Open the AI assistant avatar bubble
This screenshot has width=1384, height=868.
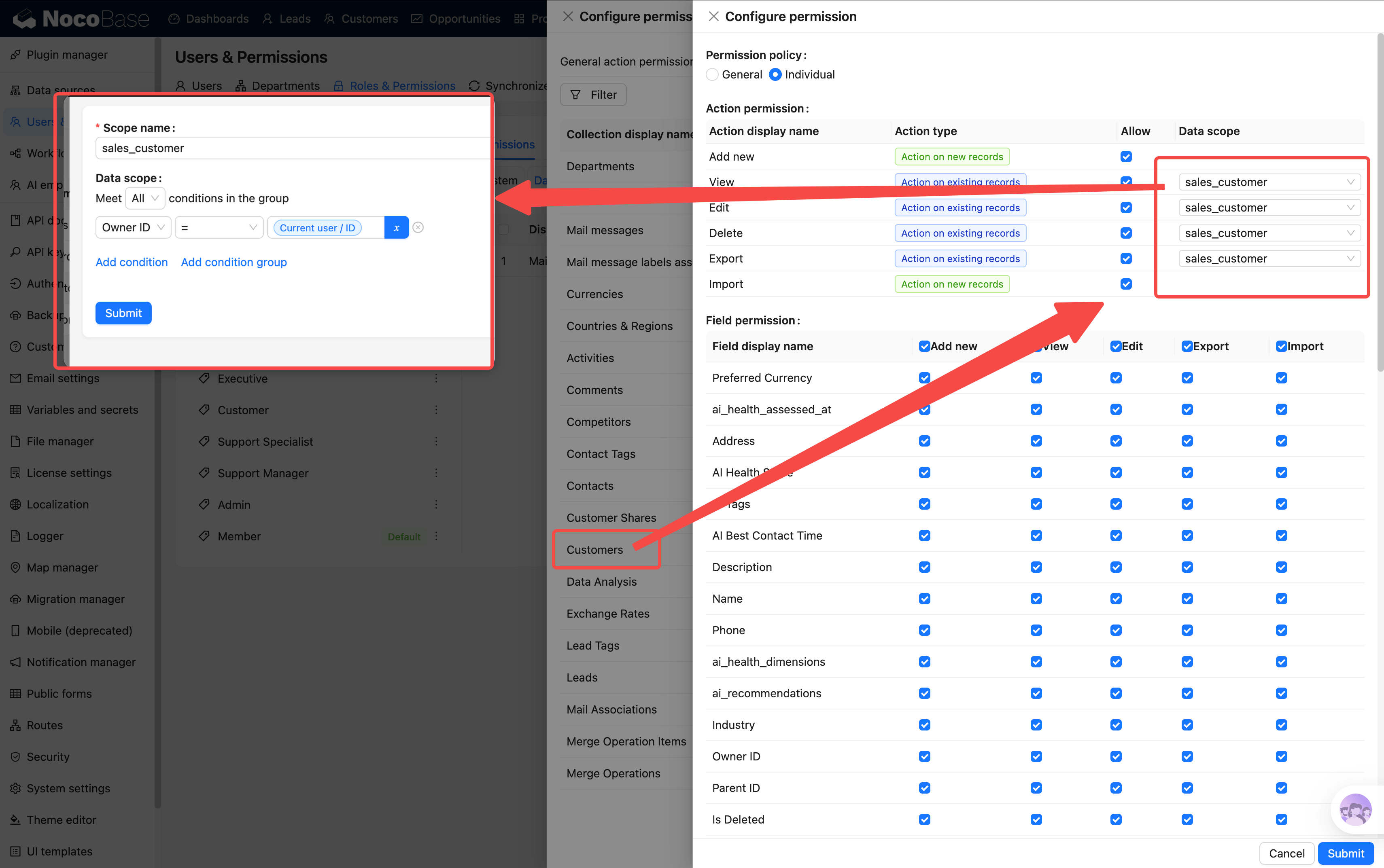click(x=1355, y=809)
